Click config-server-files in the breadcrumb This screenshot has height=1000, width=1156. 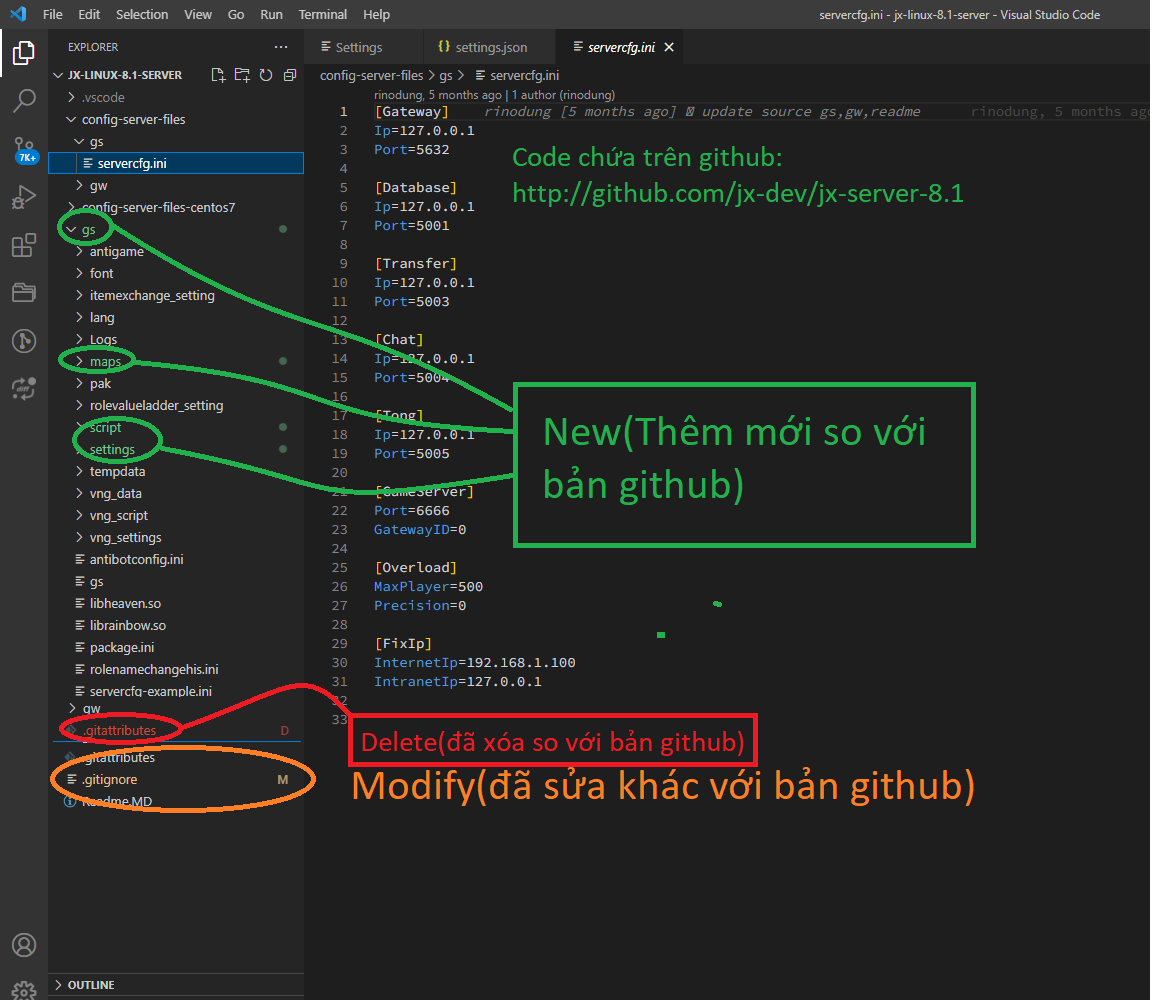tap(371, 75)
